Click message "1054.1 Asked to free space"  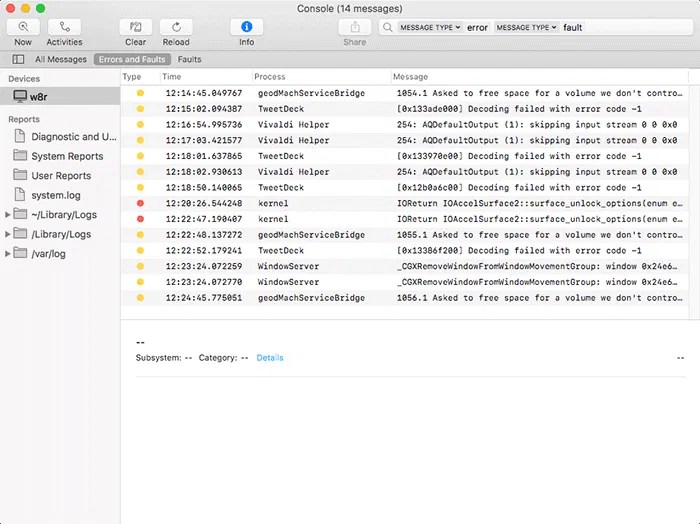click(539, 93)
